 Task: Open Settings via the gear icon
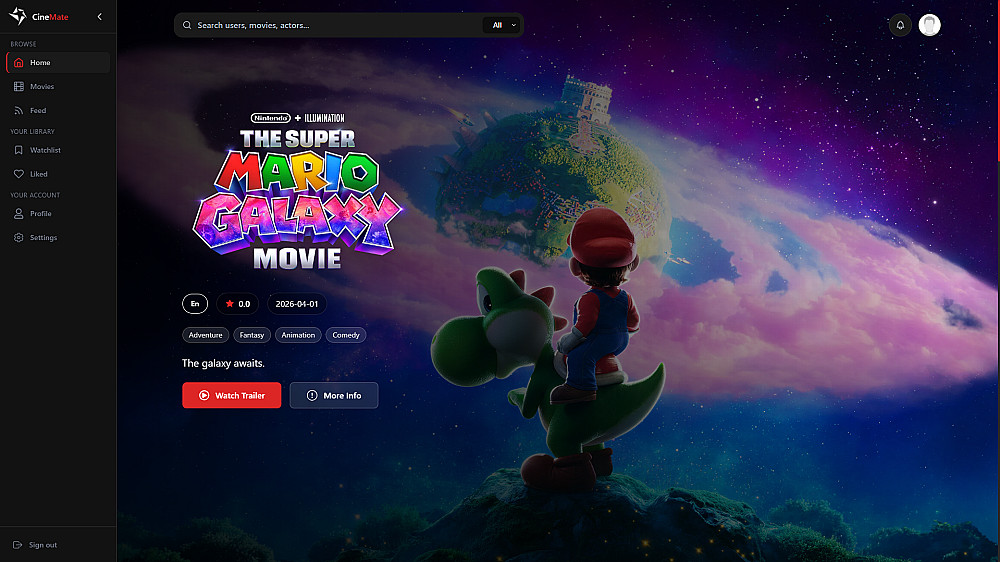pyautogui.click(x=18, y=237)
